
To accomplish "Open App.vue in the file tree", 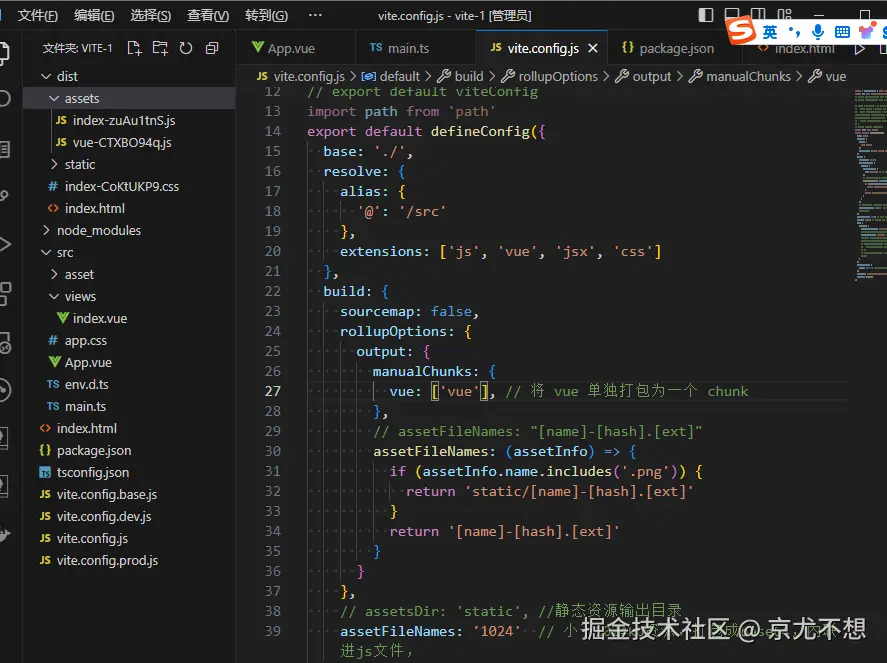I will pos(129,363).
